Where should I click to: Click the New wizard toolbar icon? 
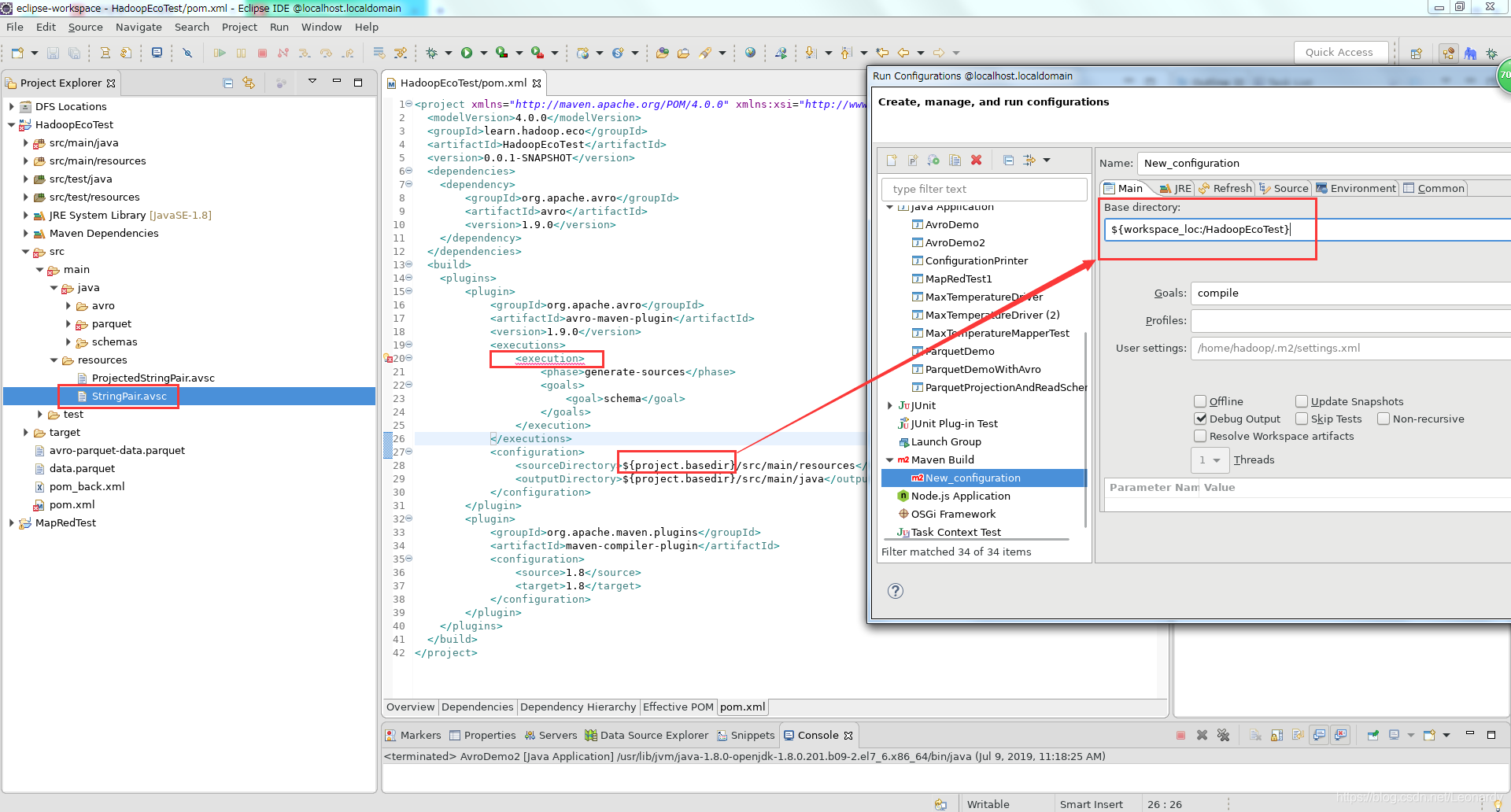pyautogui.click(x=17, y=53)
